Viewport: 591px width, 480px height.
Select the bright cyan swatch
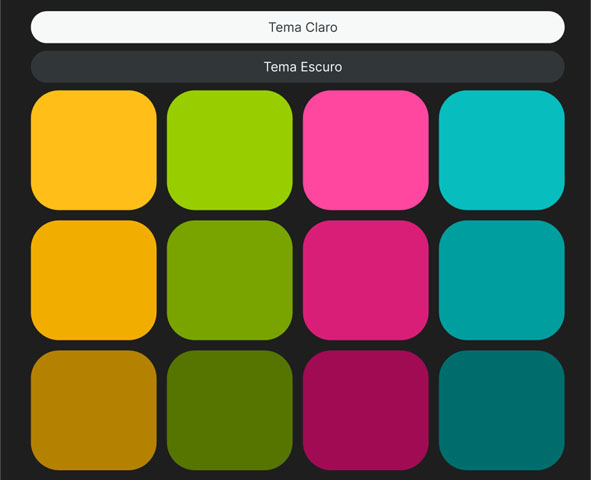coord(502,150)
